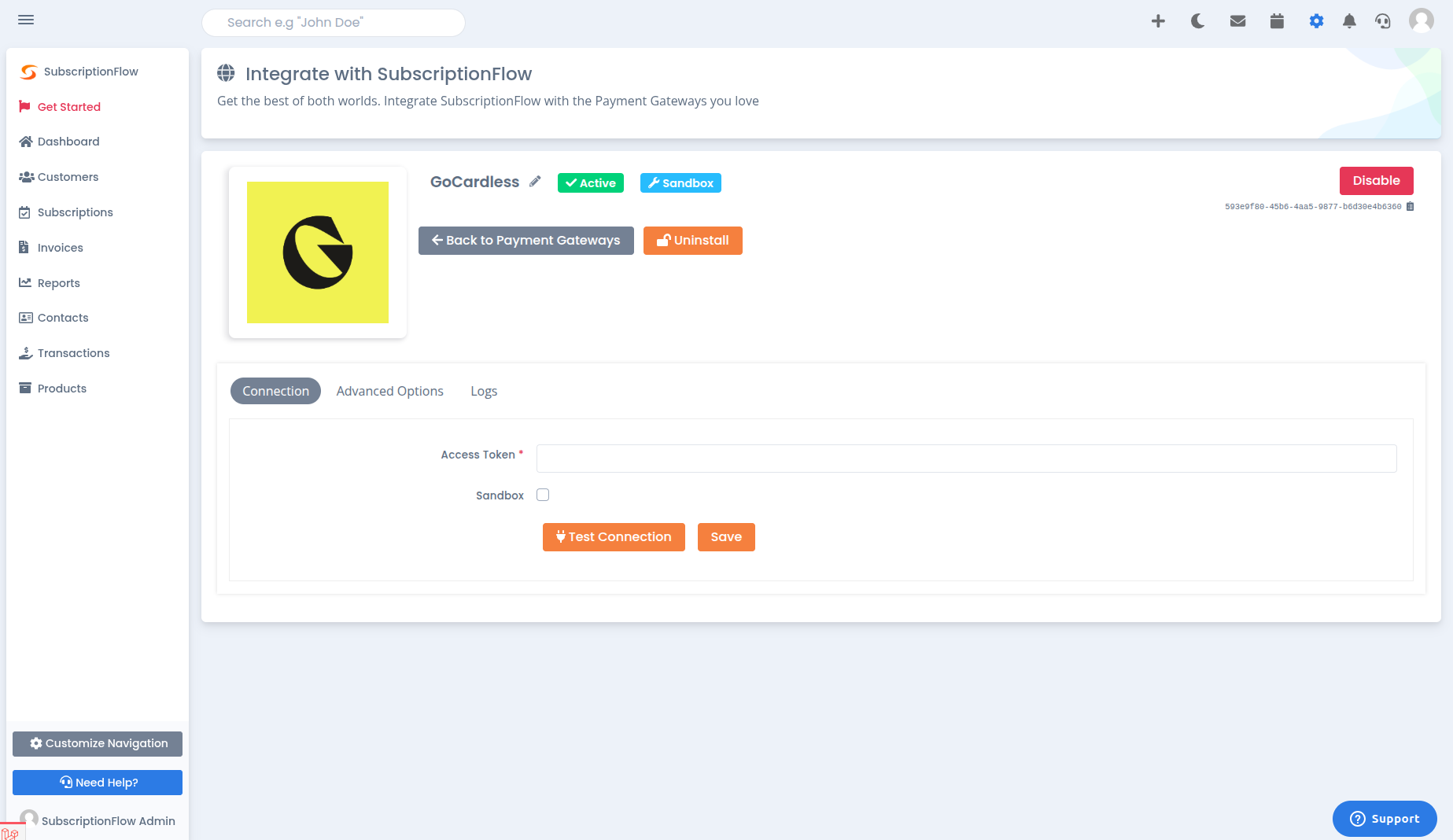Switch to Advanced Options tab

[390, 391]
